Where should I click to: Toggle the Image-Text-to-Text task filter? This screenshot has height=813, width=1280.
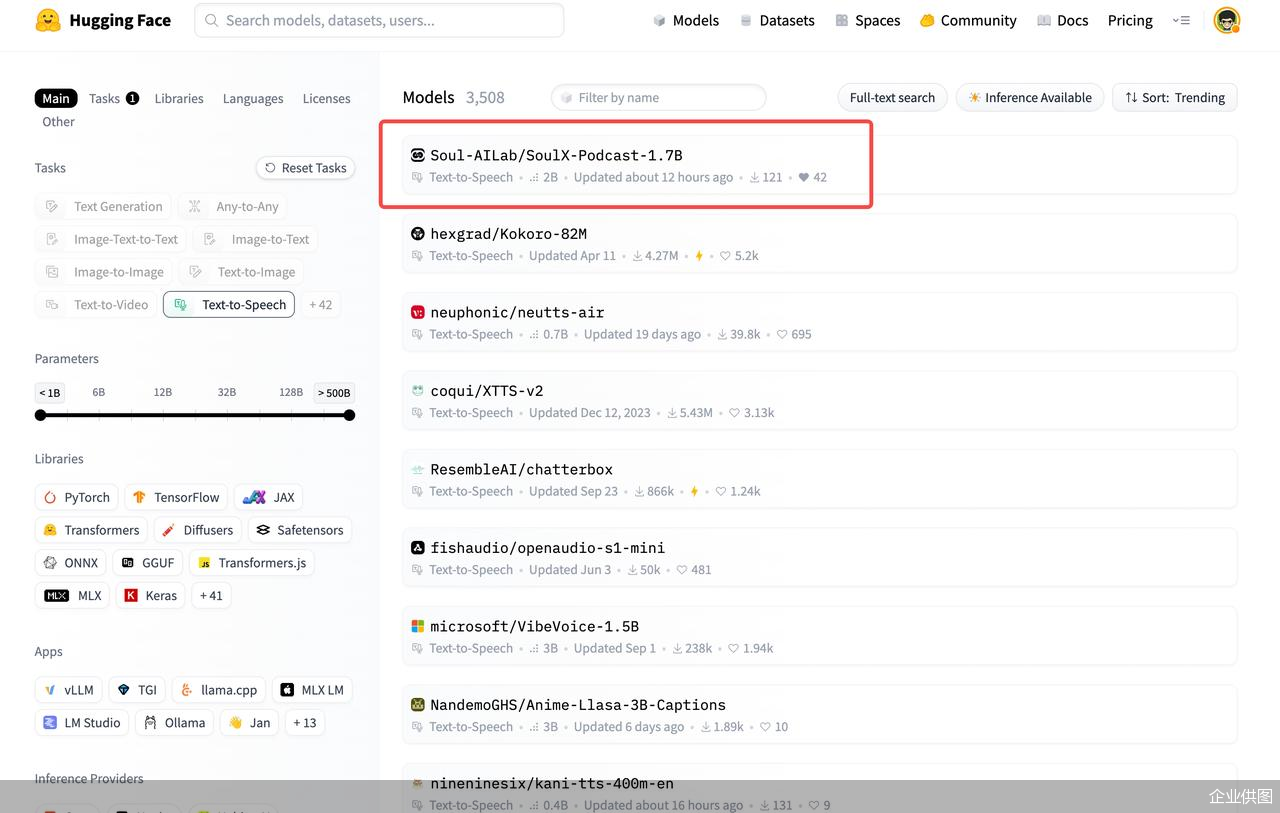click(x=110, y=239)
